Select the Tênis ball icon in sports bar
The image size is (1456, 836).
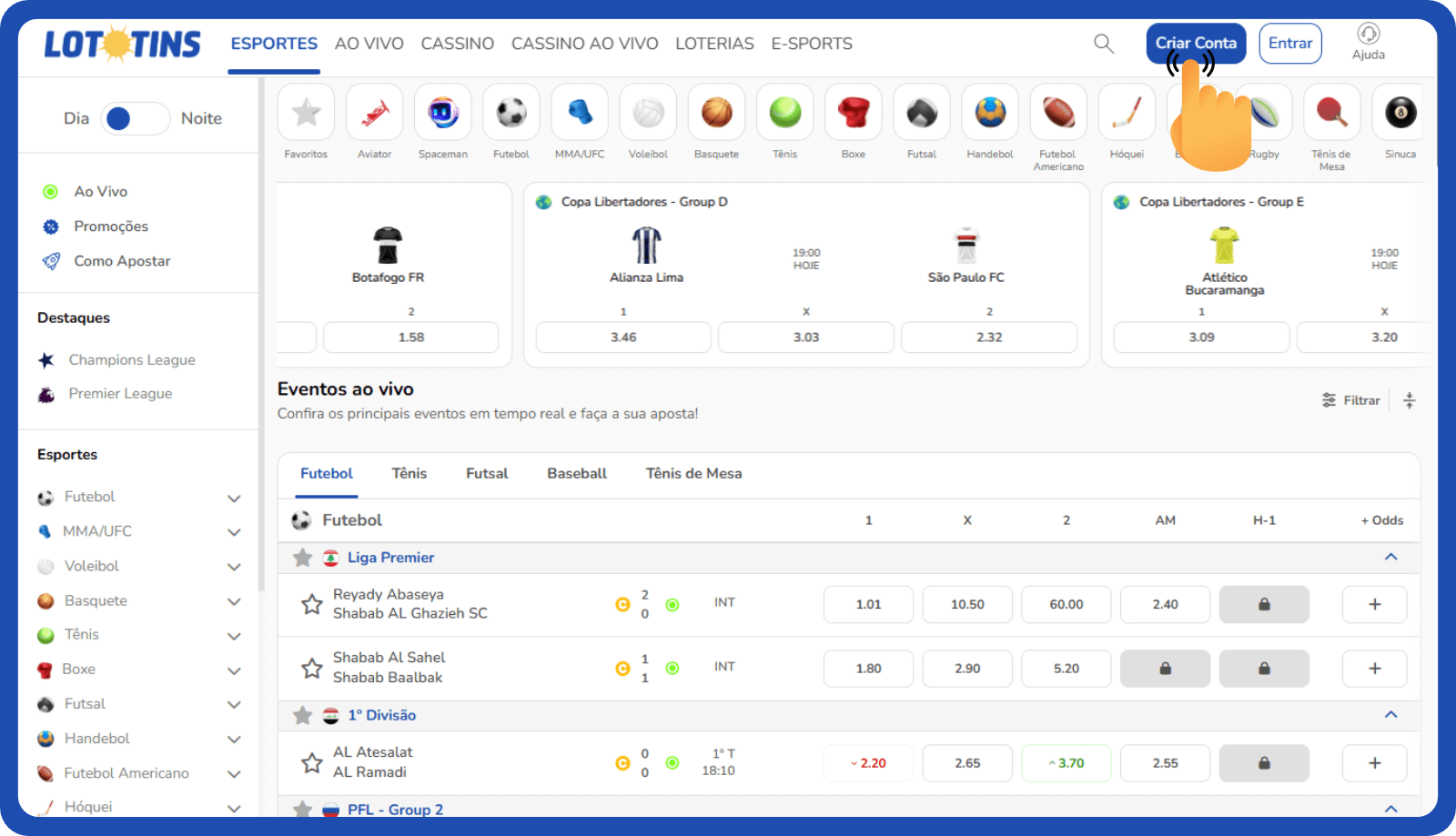785,113
